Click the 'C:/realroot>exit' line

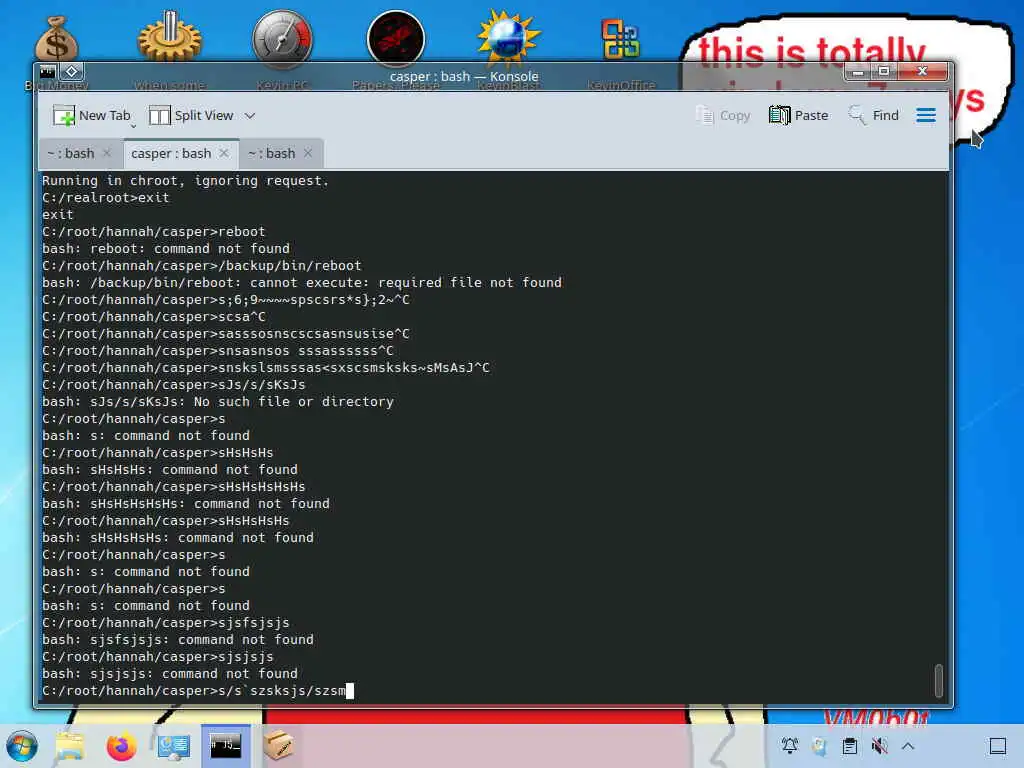pos(106,198)
